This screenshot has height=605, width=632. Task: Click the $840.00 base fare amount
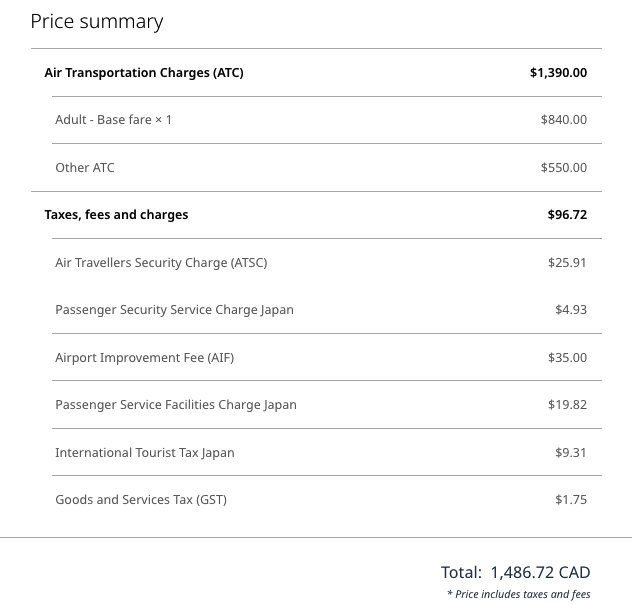pos(563,120)
